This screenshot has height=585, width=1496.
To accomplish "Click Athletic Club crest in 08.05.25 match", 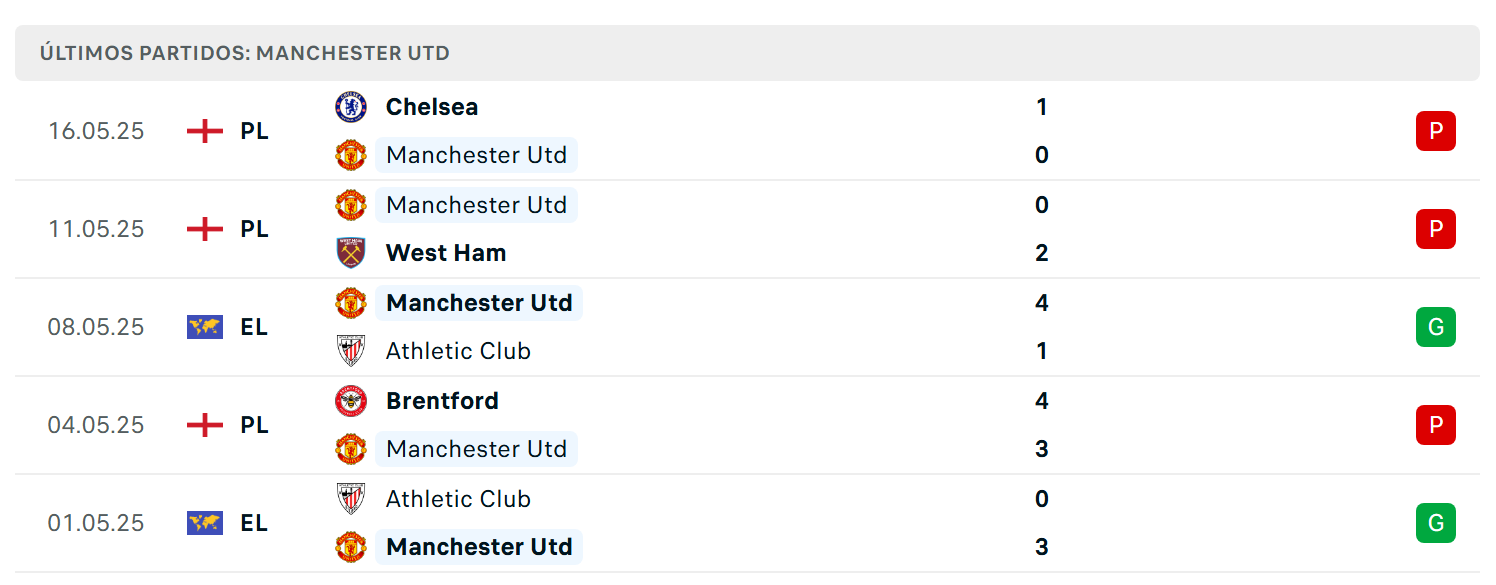I will tap(351, 351).
